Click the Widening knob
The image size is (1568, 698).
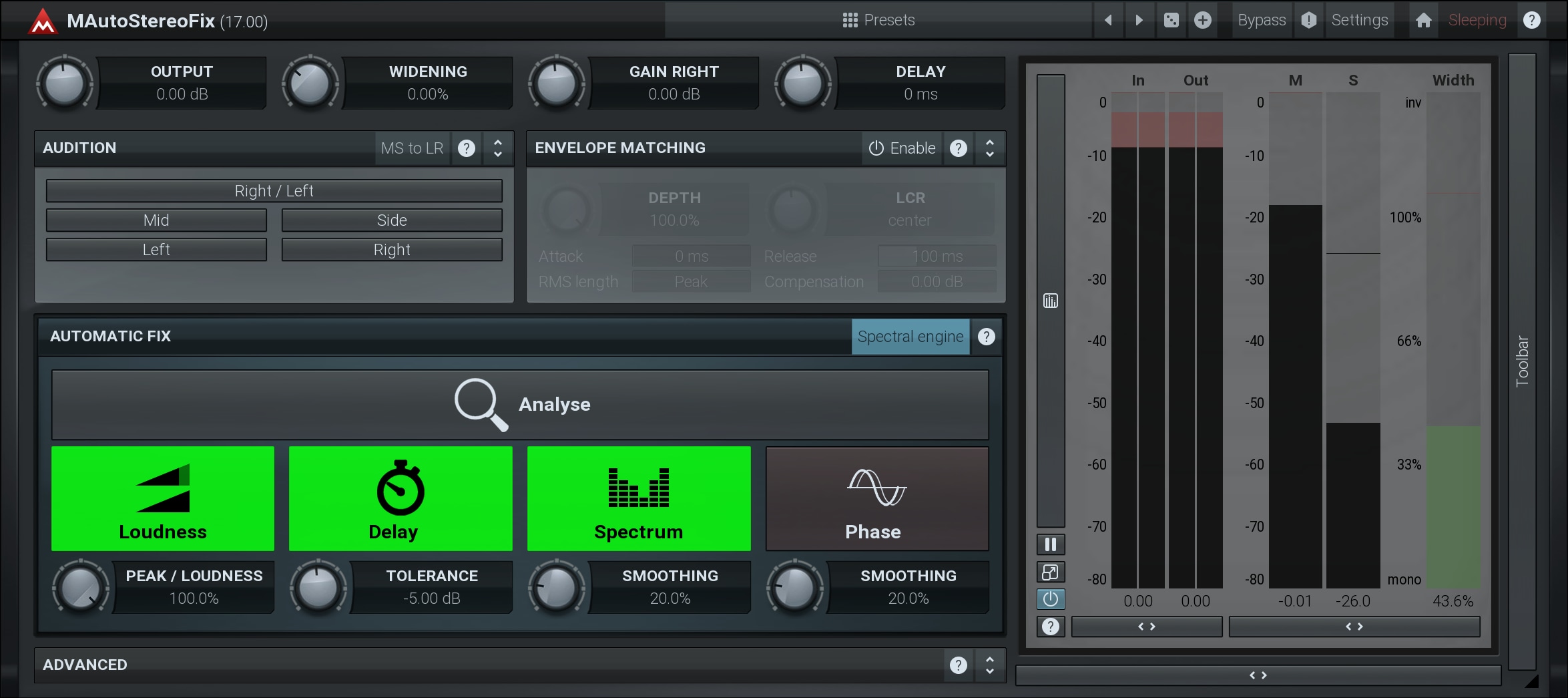pos(310,84)
